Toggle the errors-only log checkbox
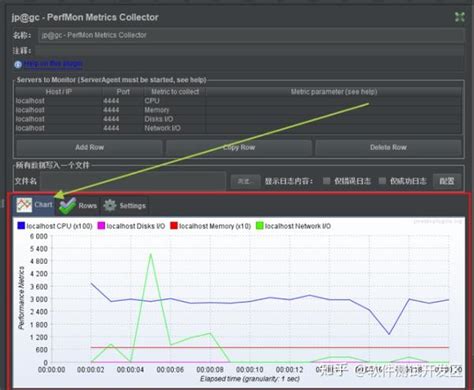 point(327,181)
